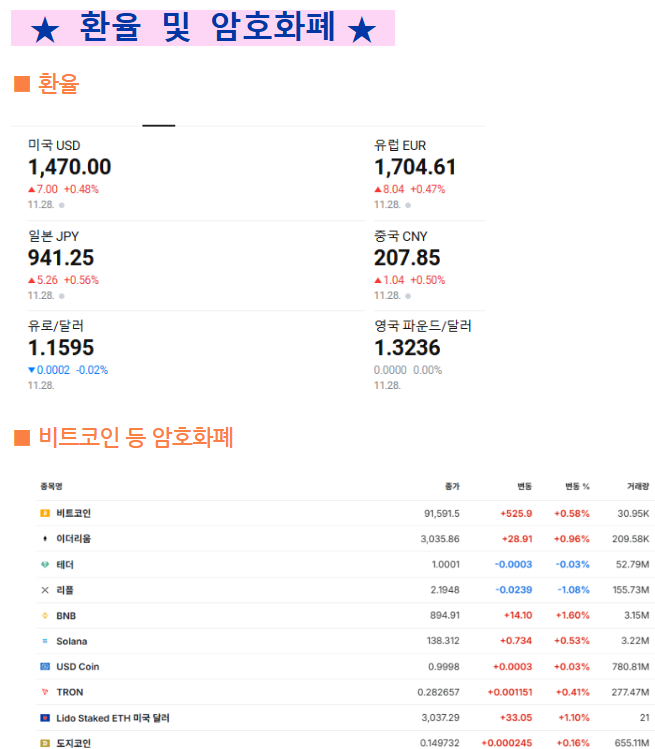Click the BNB coin icon
The width and height of the screenshot is (655, 749).
(x=44, y=616)
